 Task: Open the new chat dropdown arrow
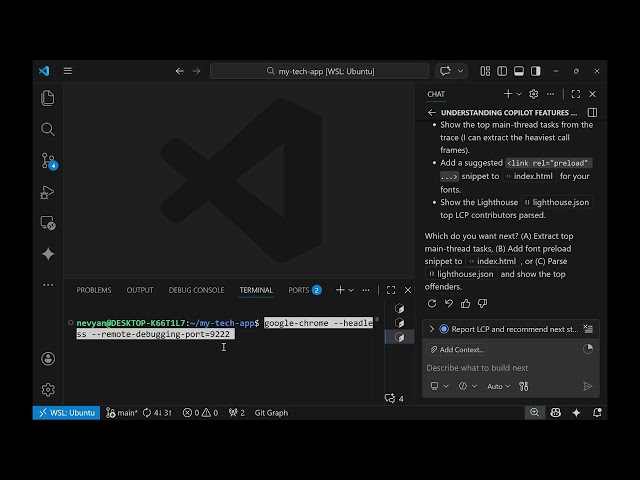pyautogui.click(x=519, y=94)
